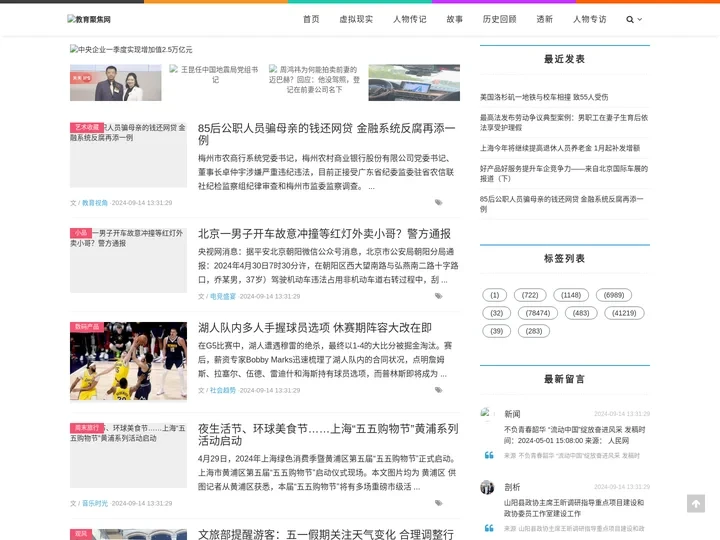Open 虚拟现实 menu item

pyautogui.click(x=356, y=19)
